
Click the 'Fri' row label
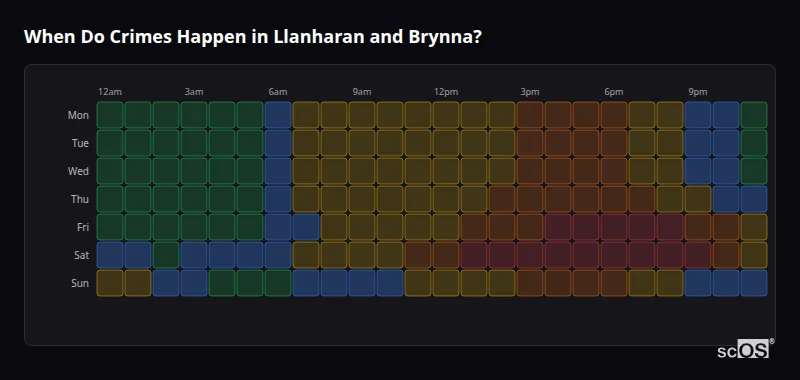click(83, 227)
